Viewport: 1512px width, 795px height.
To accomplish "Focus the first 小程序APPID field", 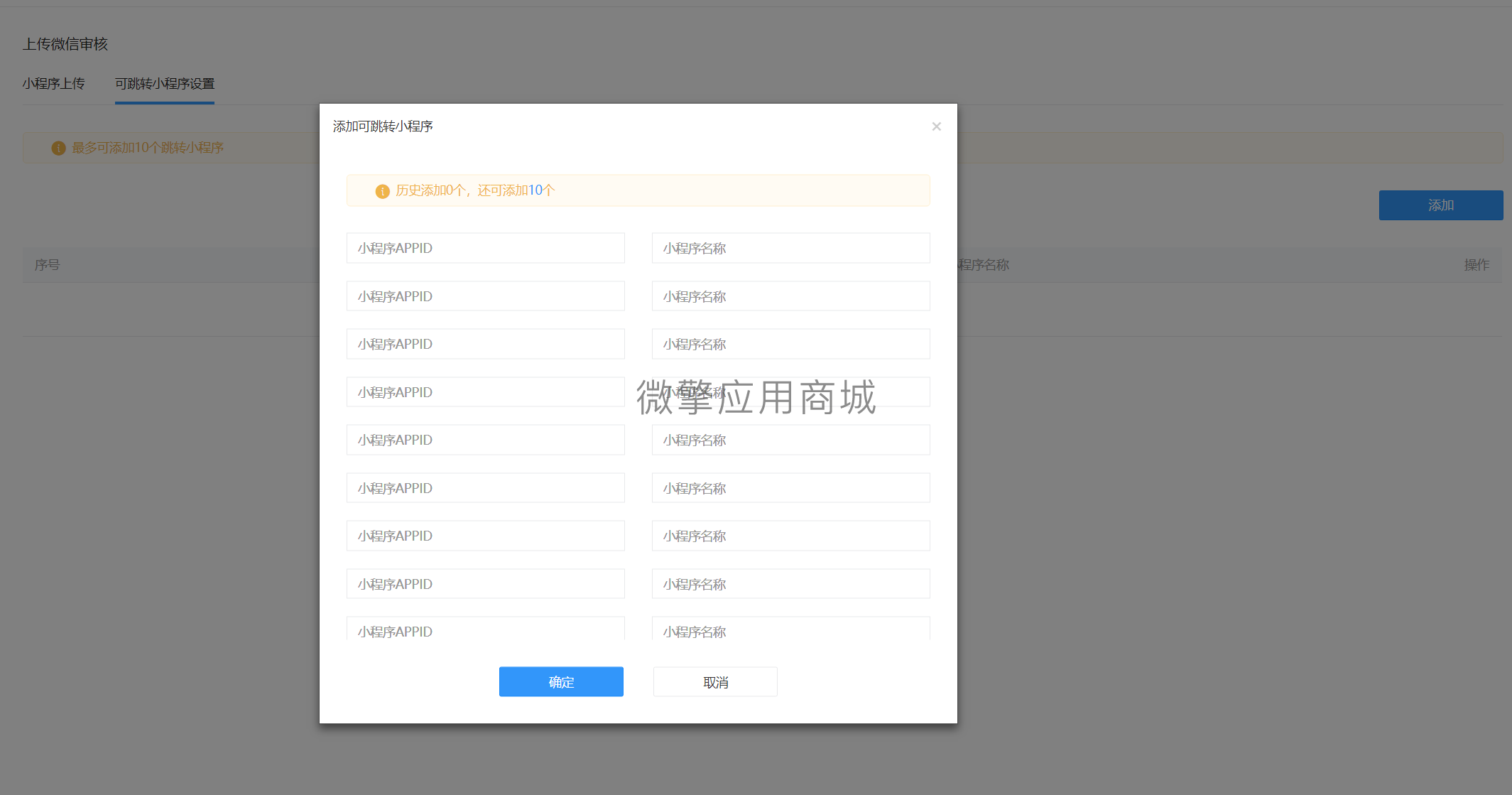I will [486, 248].
